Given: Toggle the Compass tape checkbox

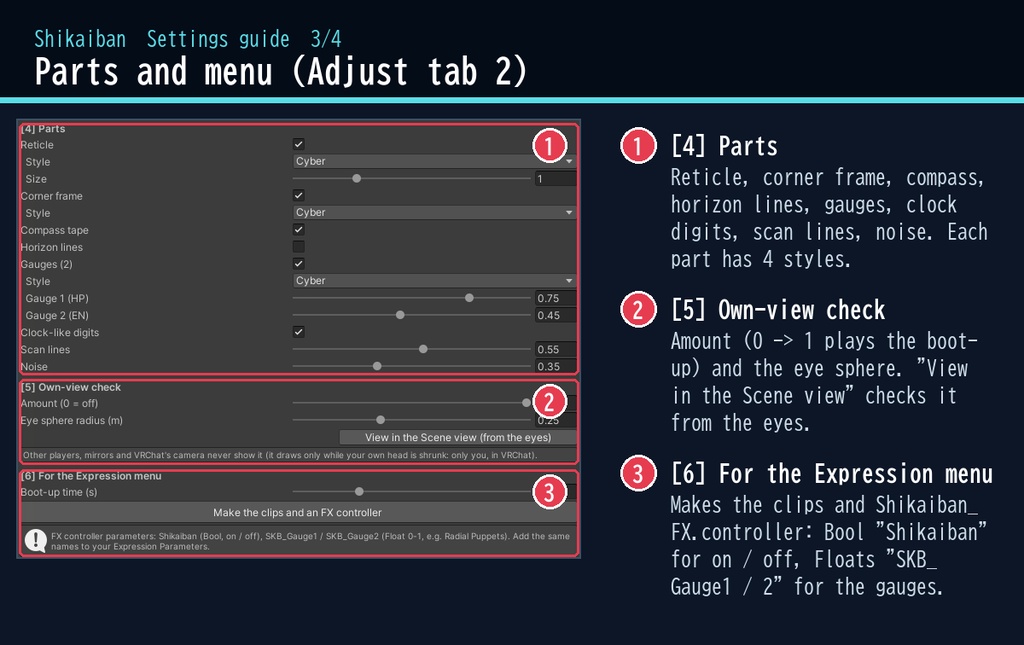Looking at the screenshot, I should pyautogui.click(x=298, y=230).
